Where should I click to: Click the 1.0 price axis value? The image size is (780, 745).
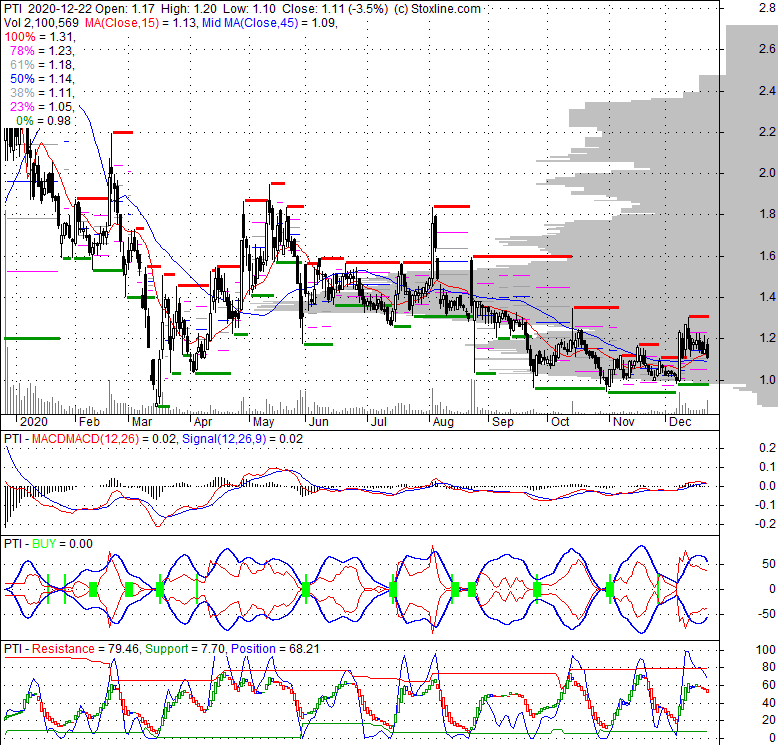767,379
